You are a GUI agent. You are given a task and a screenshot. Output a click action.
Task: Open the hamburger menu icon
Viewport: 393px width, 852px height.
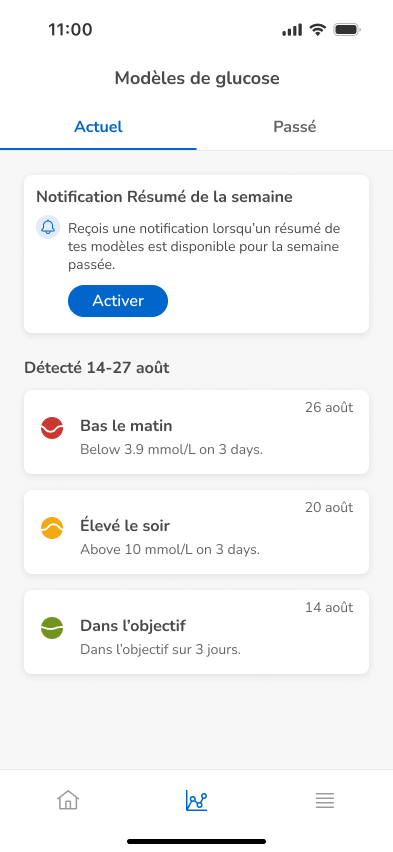(x=325, y=800)
